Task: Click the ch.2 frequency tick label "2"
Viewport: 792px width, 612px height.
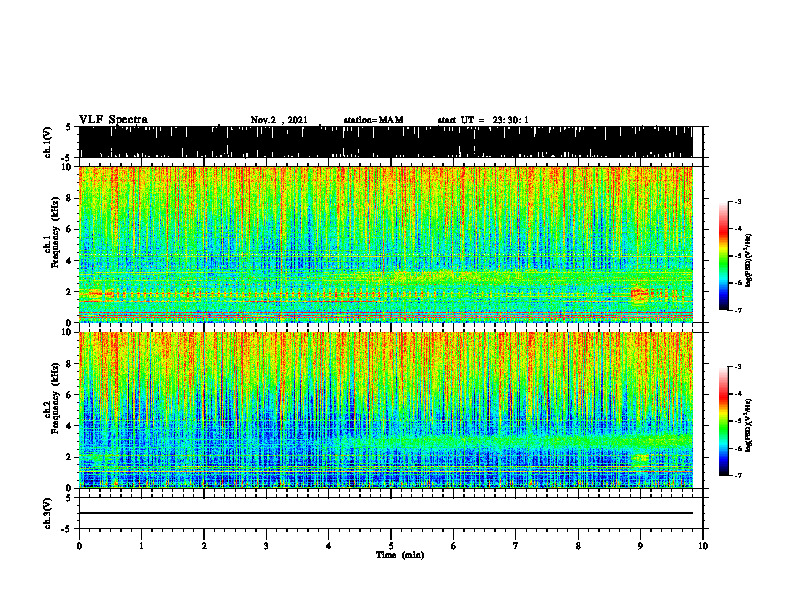Action: 70,457
